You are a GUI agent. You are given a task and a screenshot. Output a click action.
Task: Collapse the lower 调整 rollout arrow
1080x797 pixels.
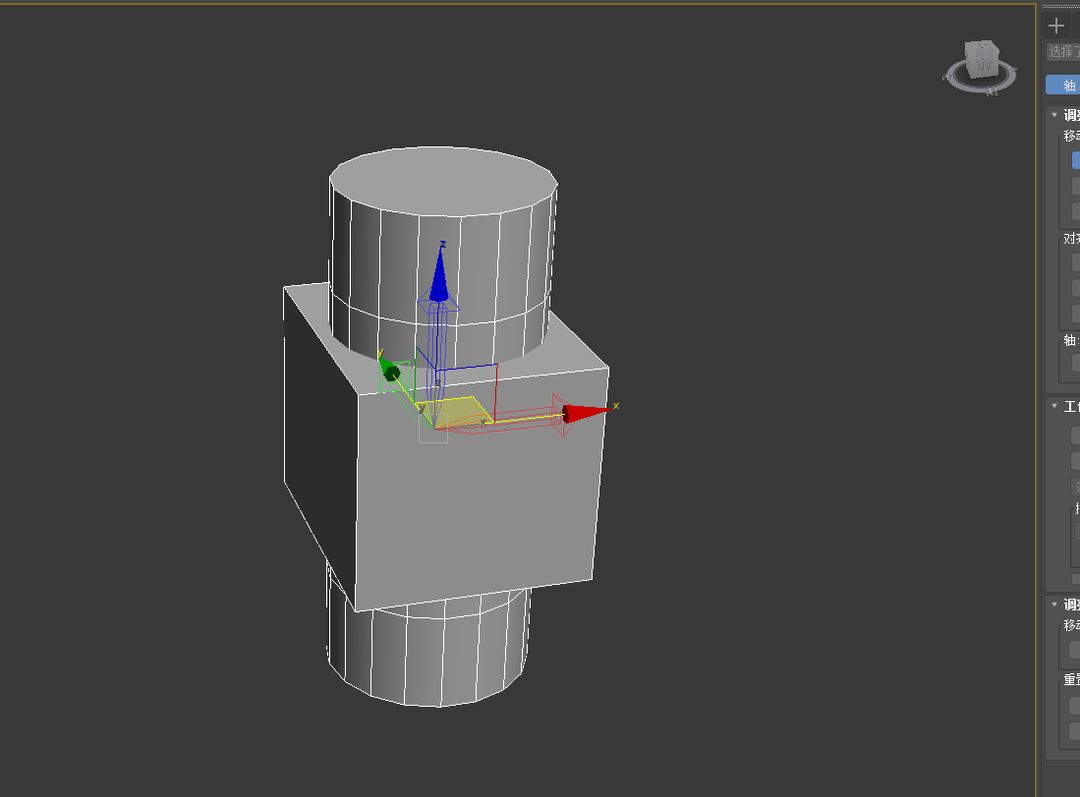click(1054, 603)
